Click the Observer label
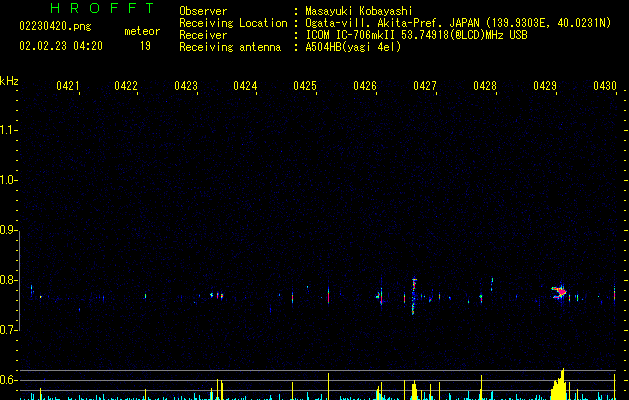 pos(203,11)
